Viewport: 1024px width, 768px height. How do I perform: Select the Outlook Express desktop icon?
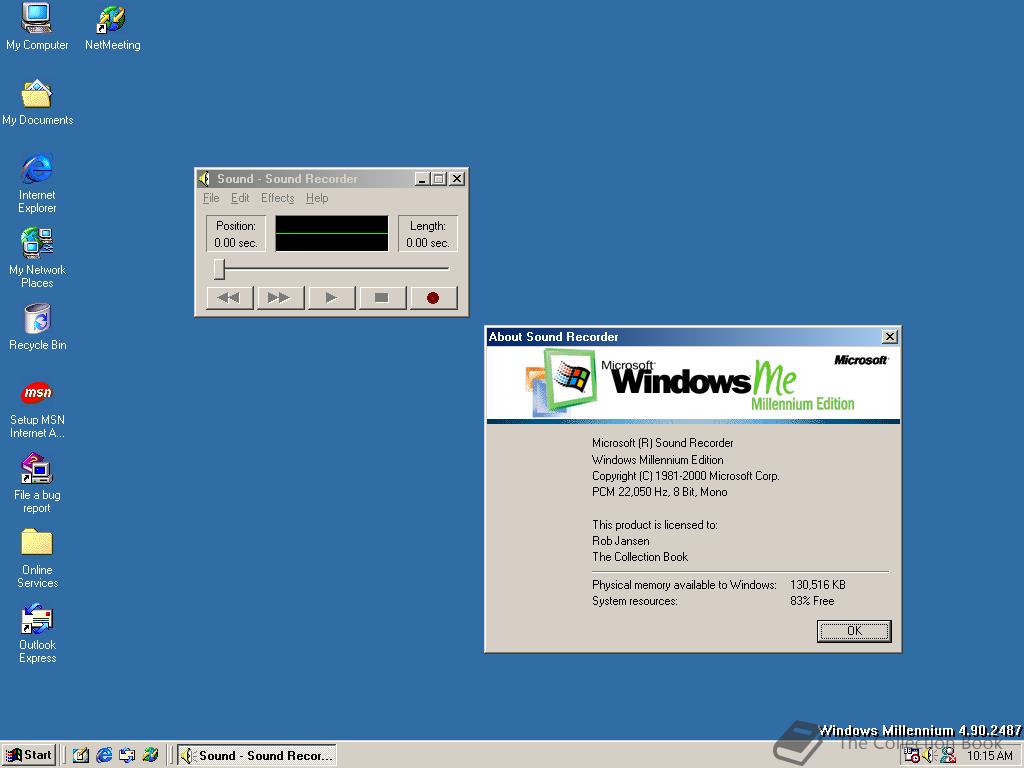[37, 633]
